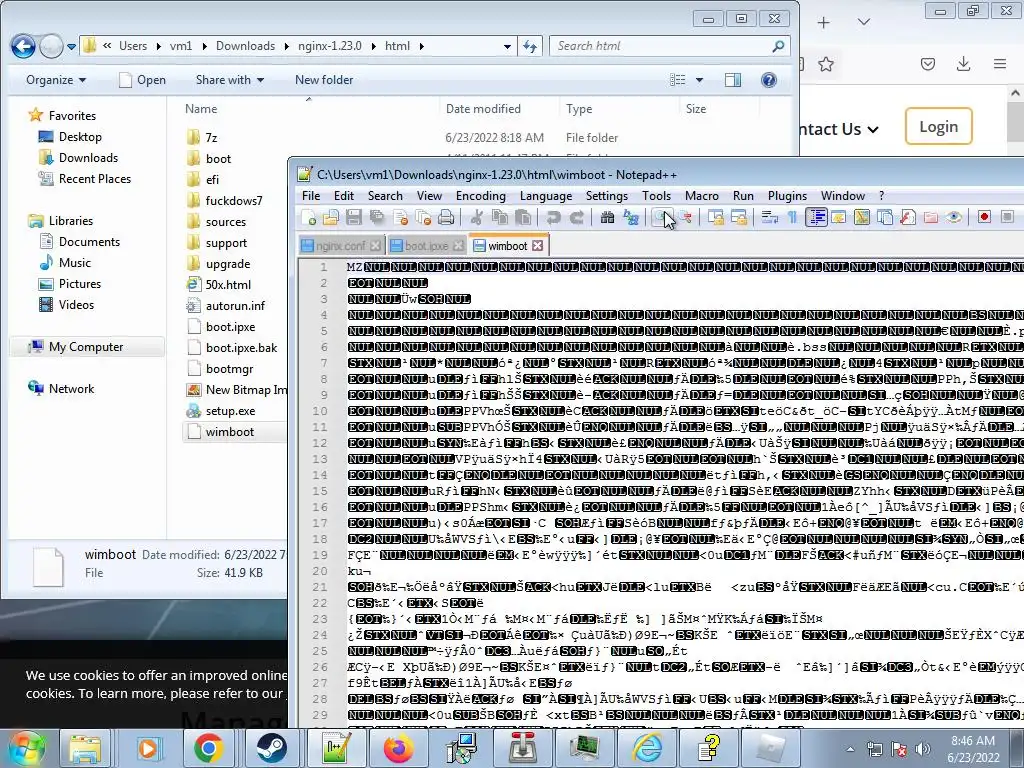This screenshot has height=768, width=1024.
Task: Click the Login button in browser page
Action: 938,127
